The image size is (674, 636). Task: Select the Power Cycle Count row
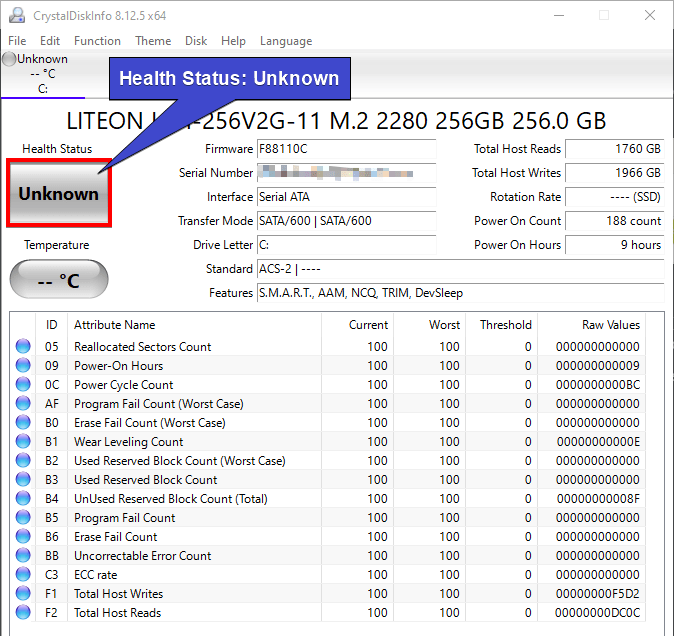(x=124, y=385)
